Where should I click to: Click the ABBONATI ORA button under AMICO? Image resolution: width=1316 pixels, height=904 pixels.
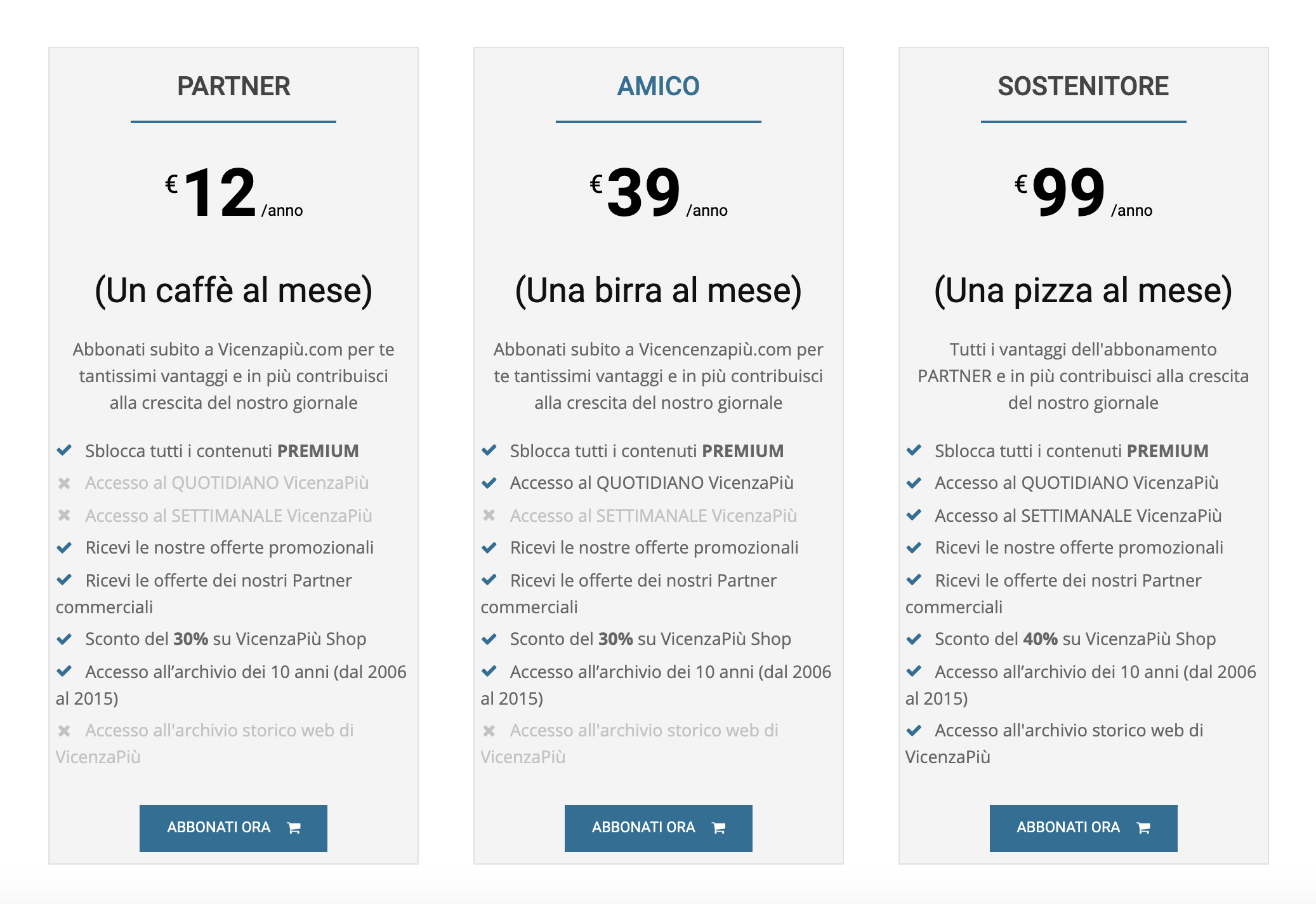658,828
